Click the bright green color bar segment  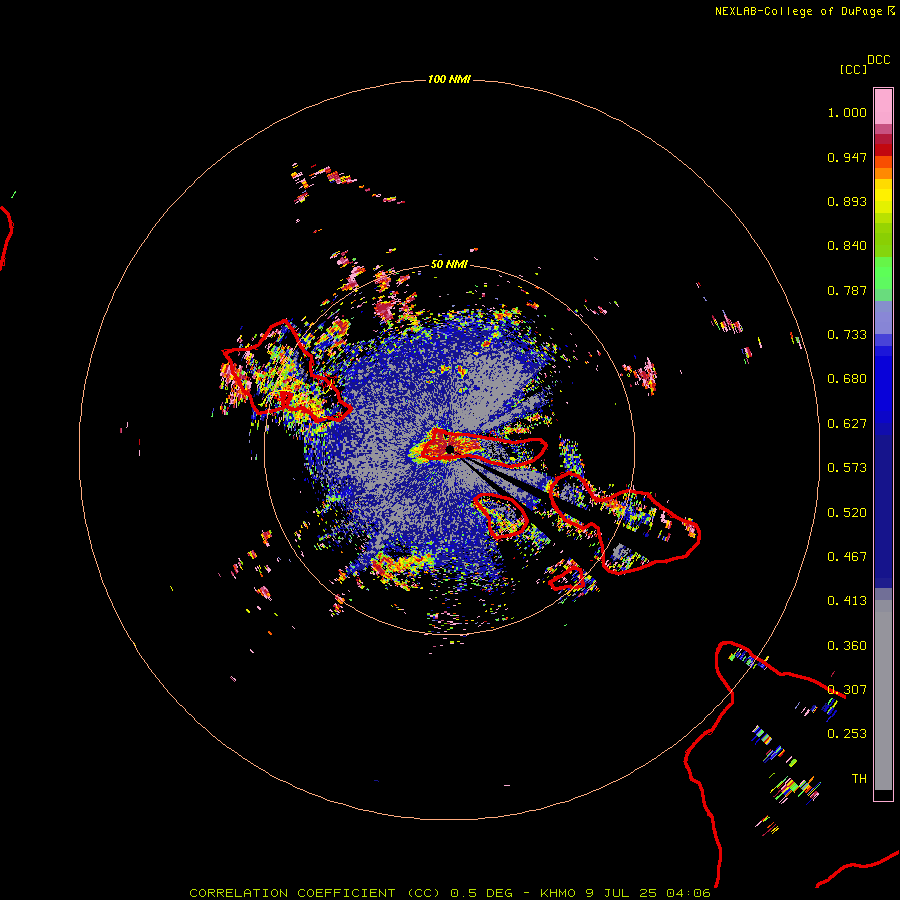tap(883, 273)
